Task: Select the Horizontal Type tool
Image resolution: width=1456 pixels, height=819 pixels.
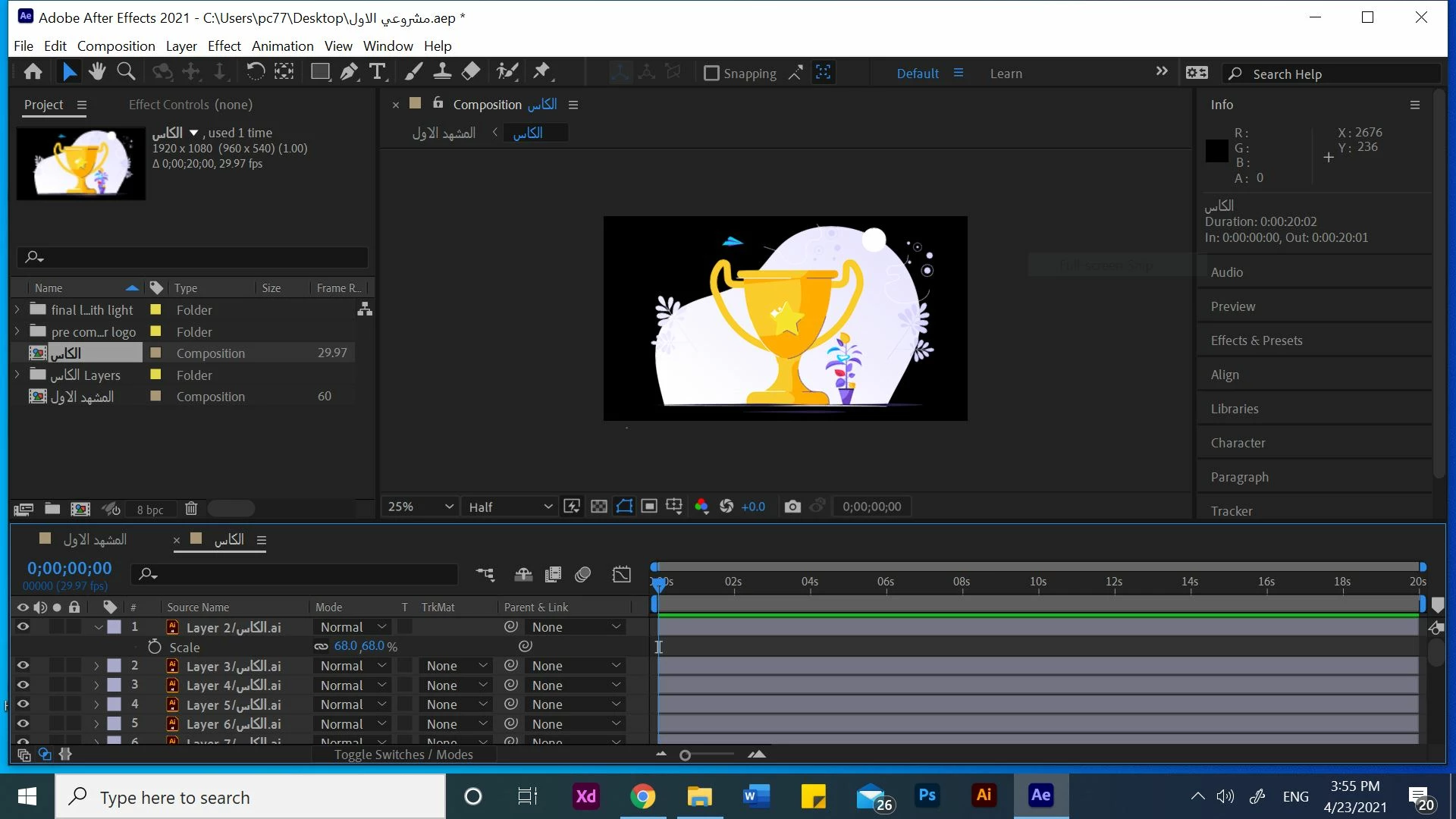Action: pos(377,72)
